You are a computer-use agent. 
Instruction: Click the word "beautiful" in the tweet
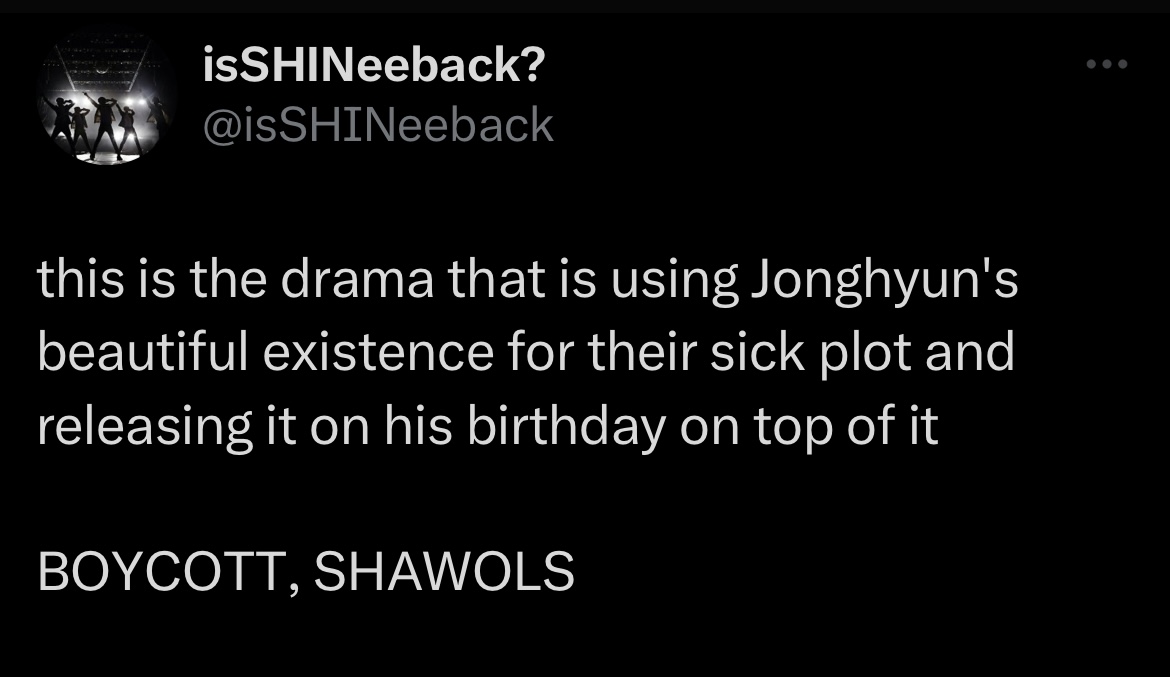pos(143,352)
